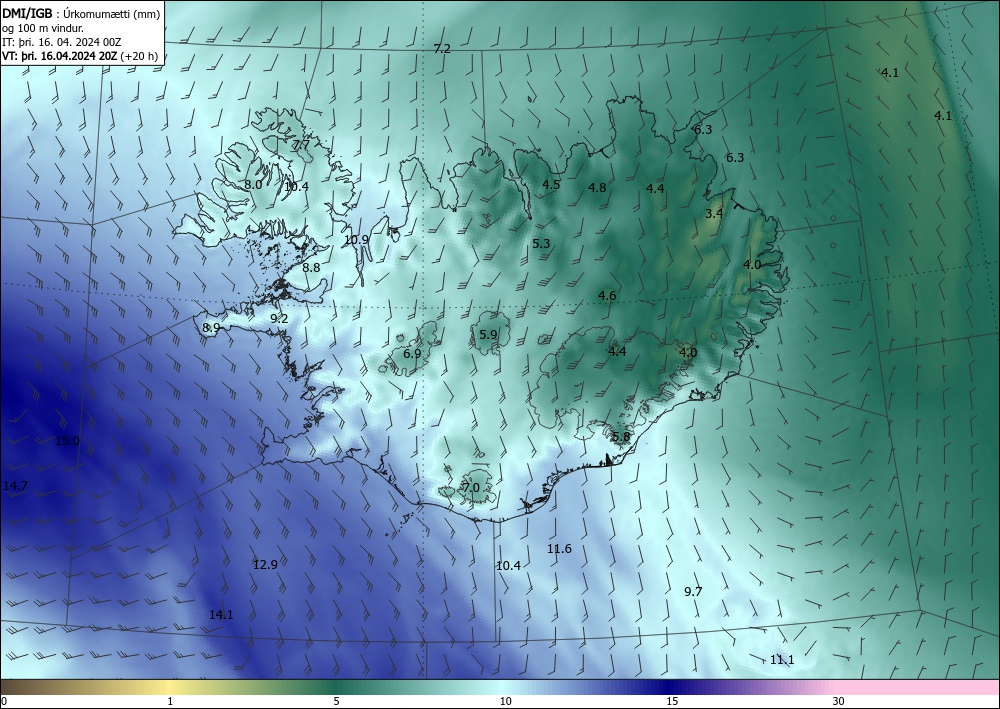Click the 11.1 value near the bottom edge
The image size is (1000, 709).
point(782,660)
